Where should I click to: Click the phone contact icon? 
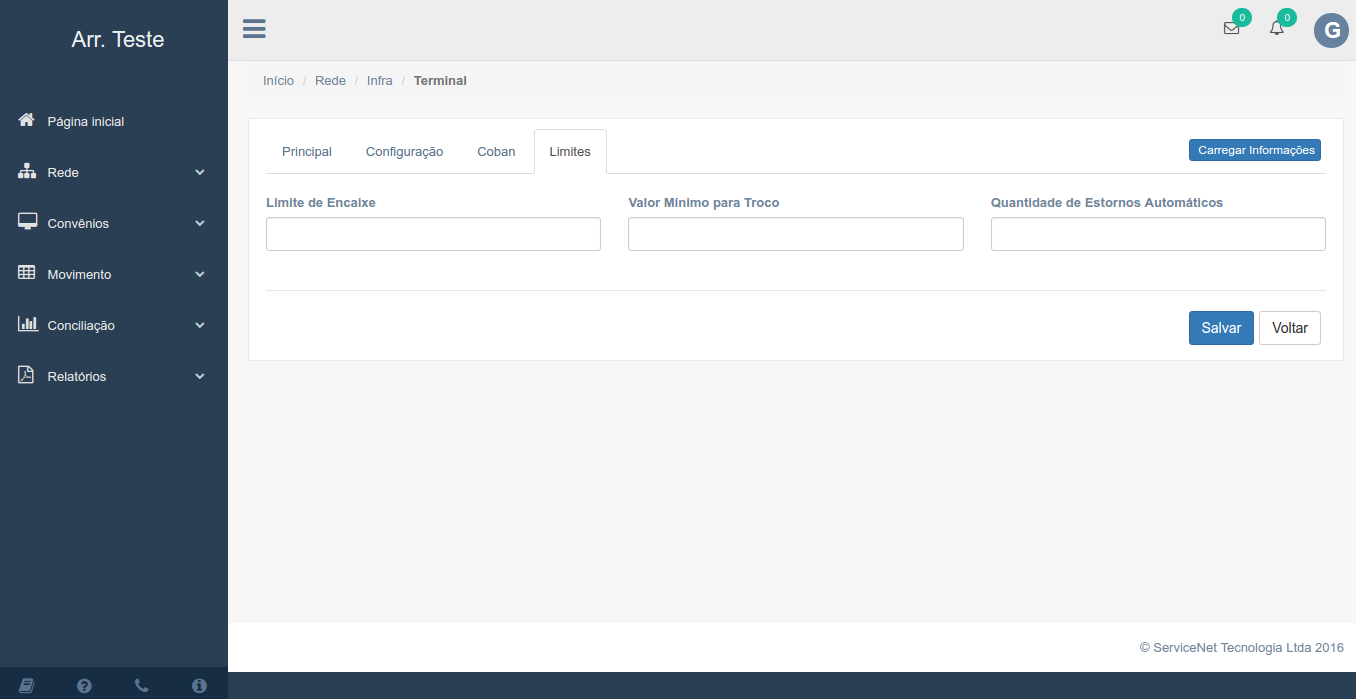[x=141, y=685]
